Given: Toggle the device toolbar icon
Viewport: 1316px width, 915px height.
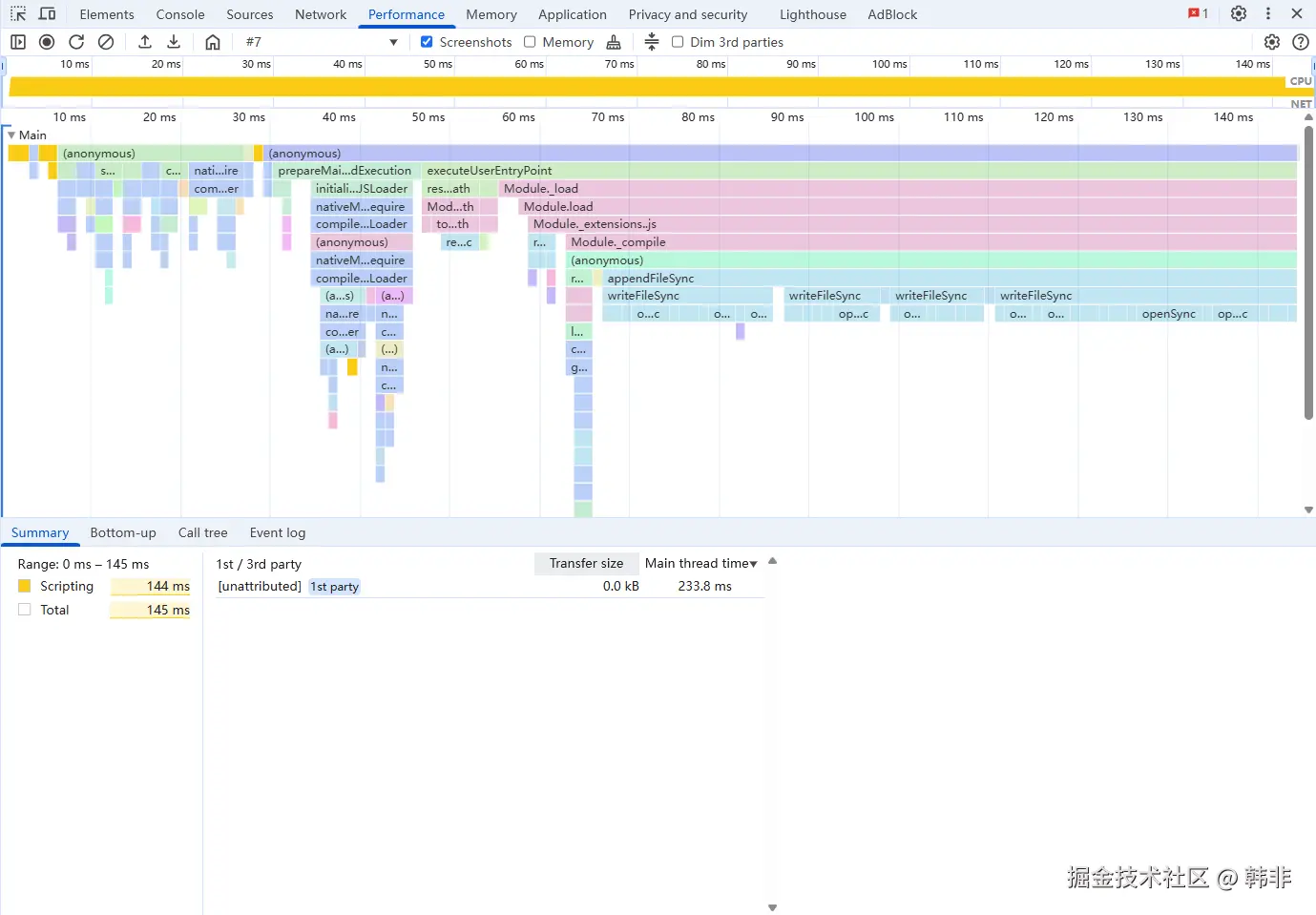Looking at the screenshot, I should (x=47, y=14).
